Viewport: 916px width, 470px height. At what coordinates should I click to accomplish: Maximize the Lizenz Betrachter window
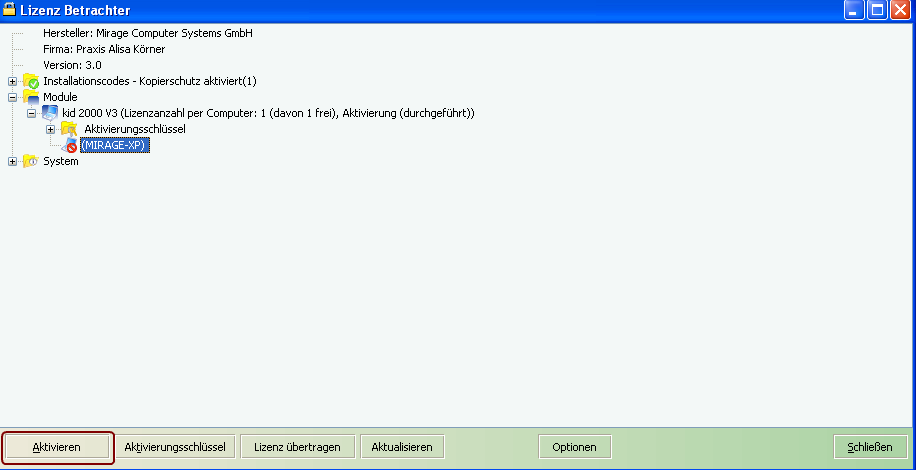coord(877,10)
